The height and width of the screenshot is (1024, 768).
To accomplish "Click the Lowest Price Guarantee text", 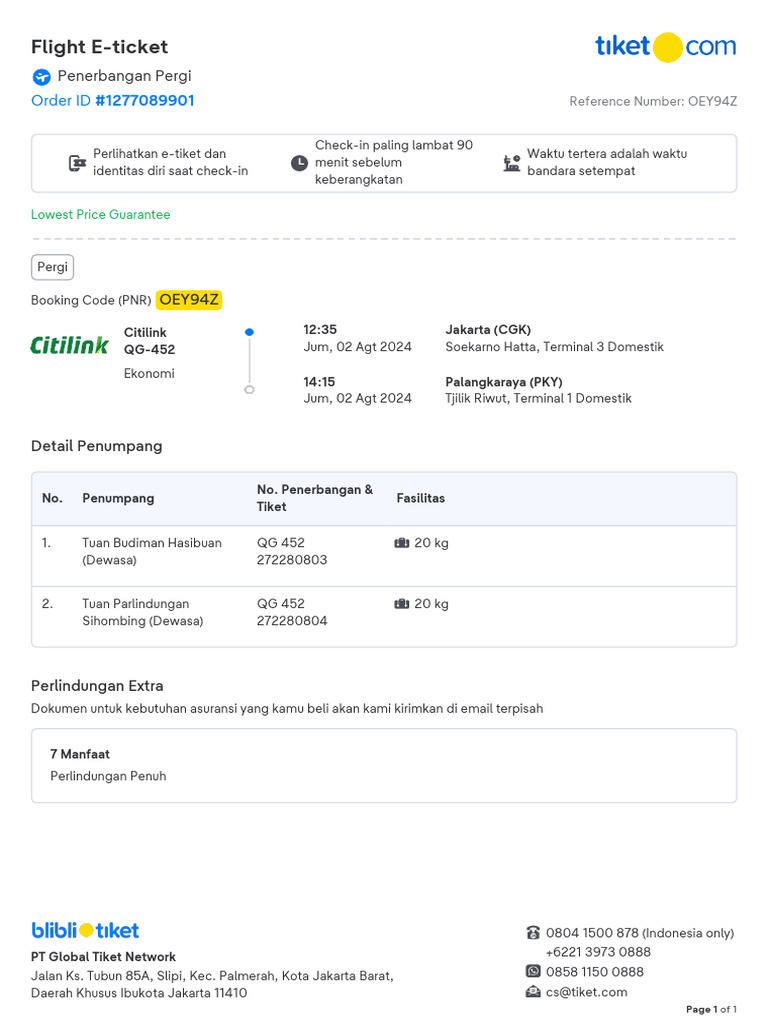I will [101, 214].
